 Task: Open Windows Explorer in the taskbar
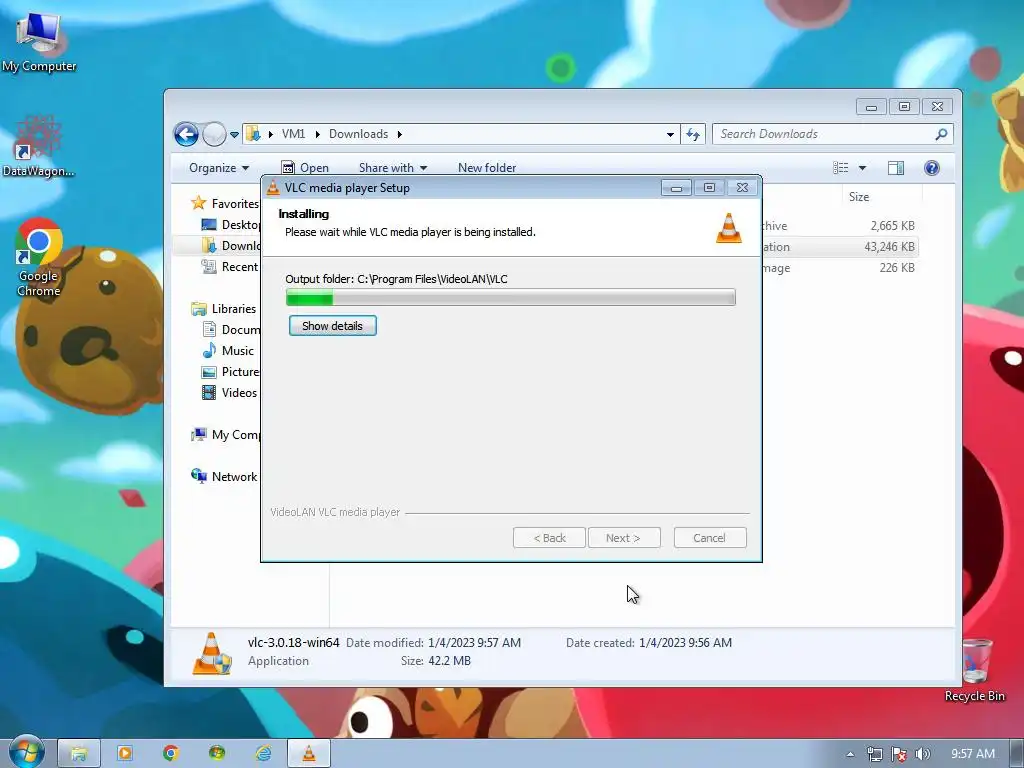coord(78,754)
